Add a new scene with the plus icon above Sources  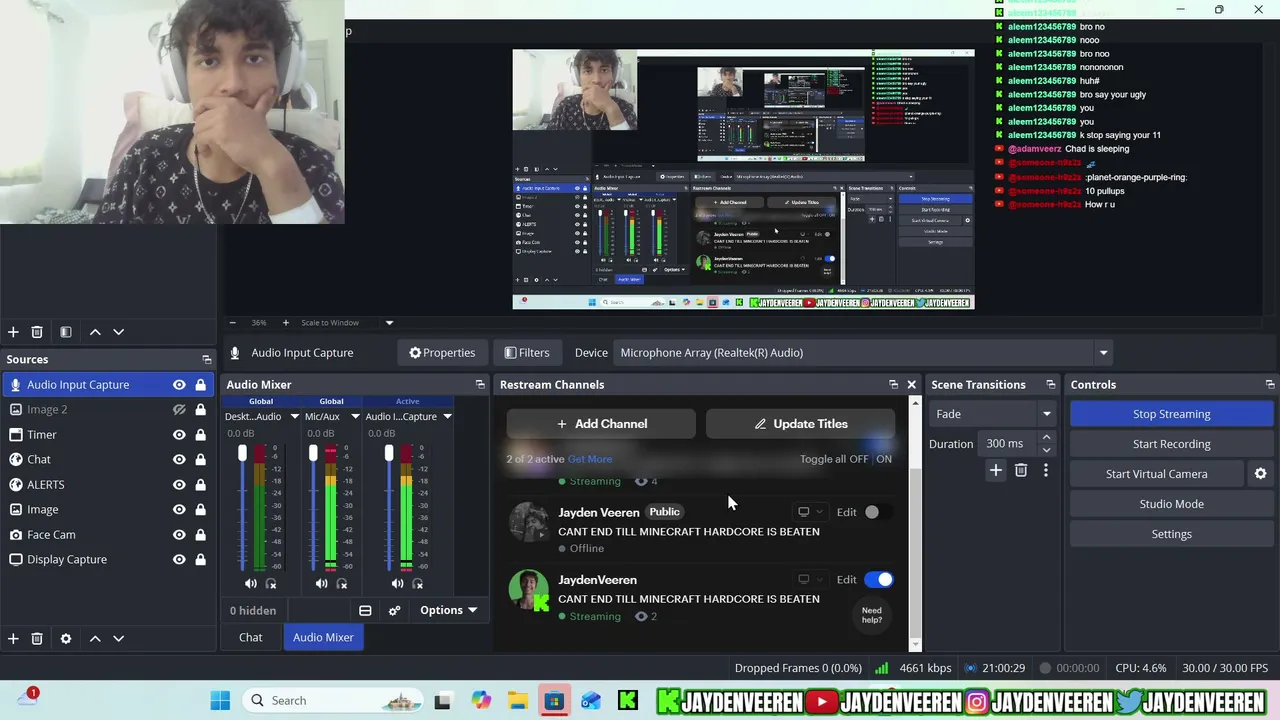[13, 332]
